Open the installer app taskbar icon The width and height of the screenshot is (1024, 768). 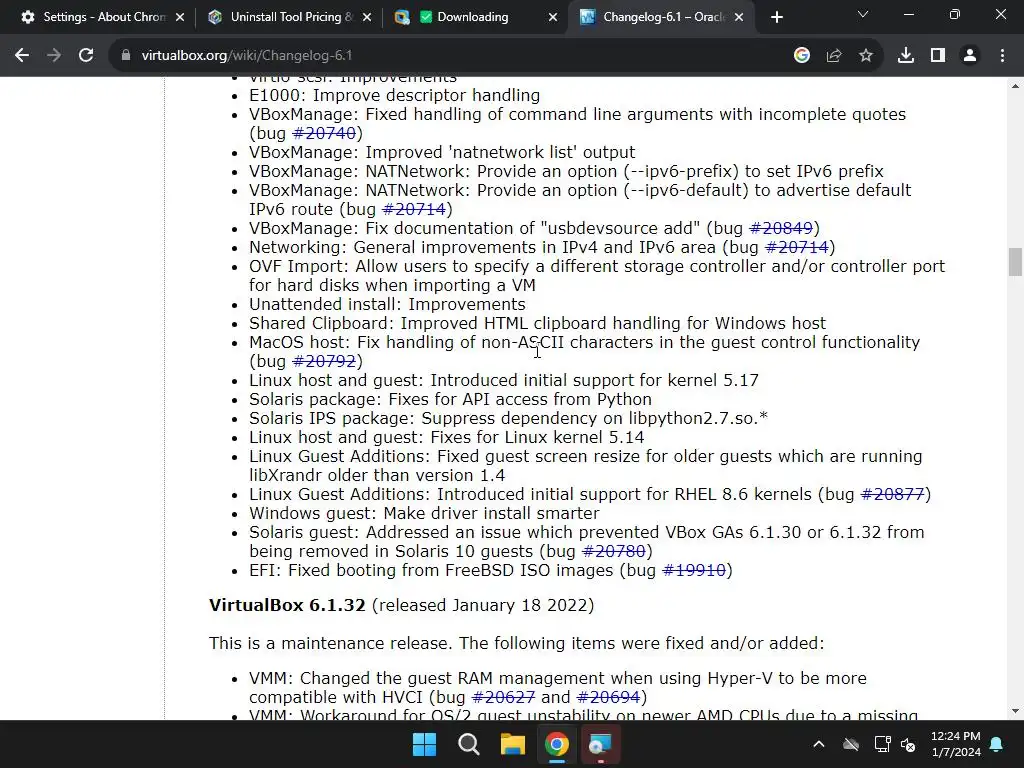(x=600, y=744)
